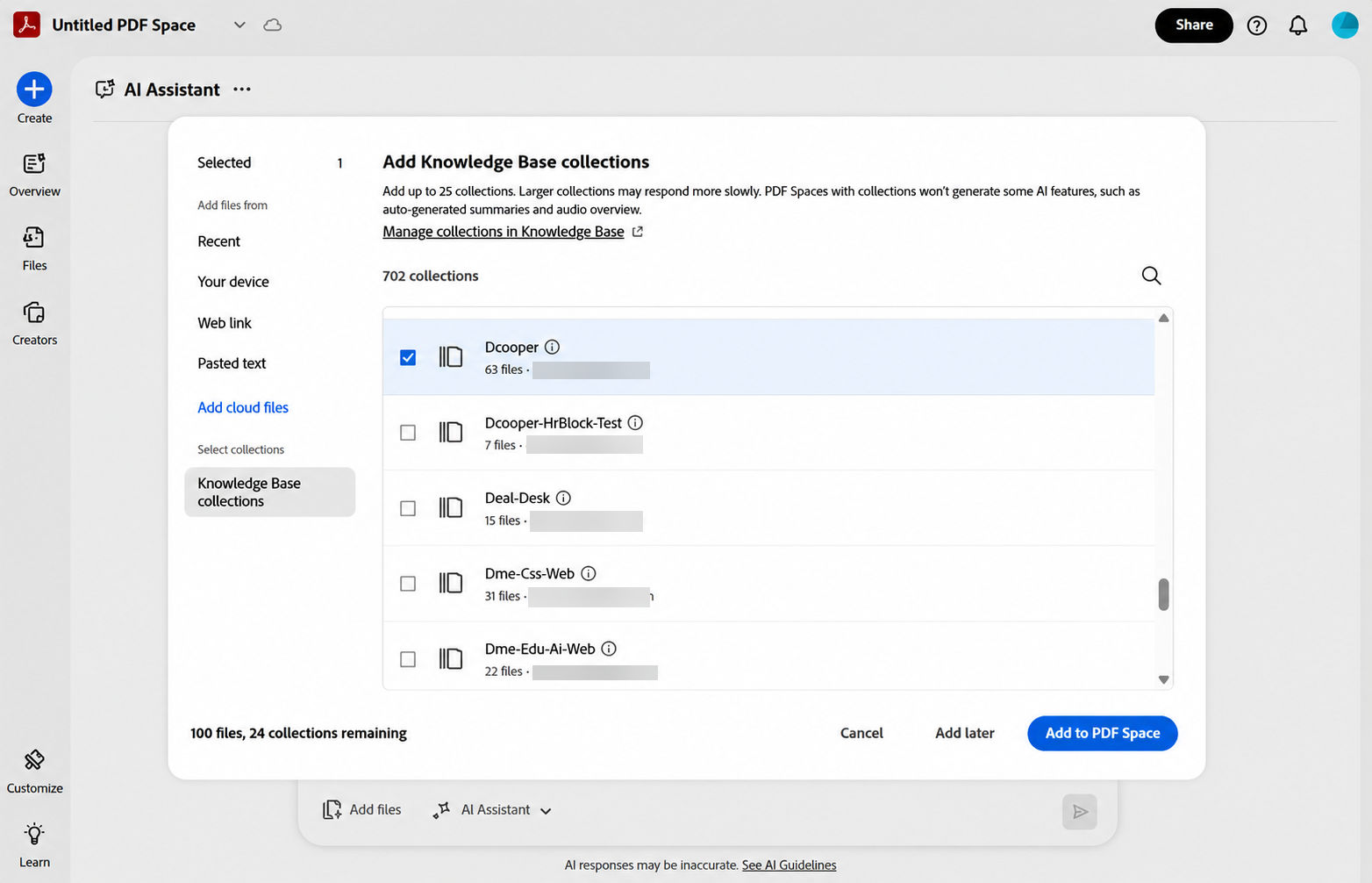Image resolution: width=1372 pixels, height=883 pixels.
Task: Open the PDF Space title dropdown chevron
Action: (x=239, y=25)
